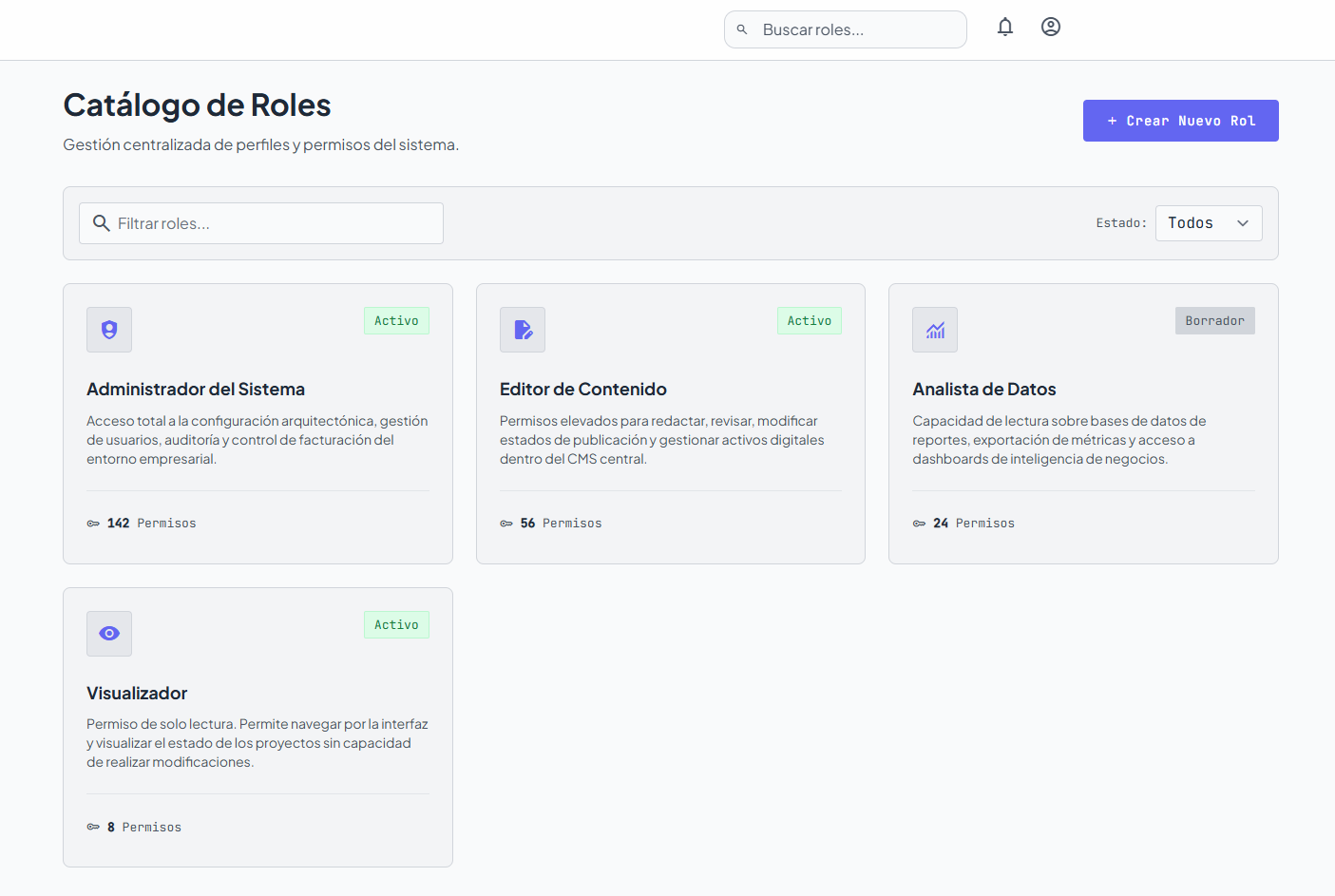
Task: Click the Activo badge on Visualizador
Action: tap(396, 624)
